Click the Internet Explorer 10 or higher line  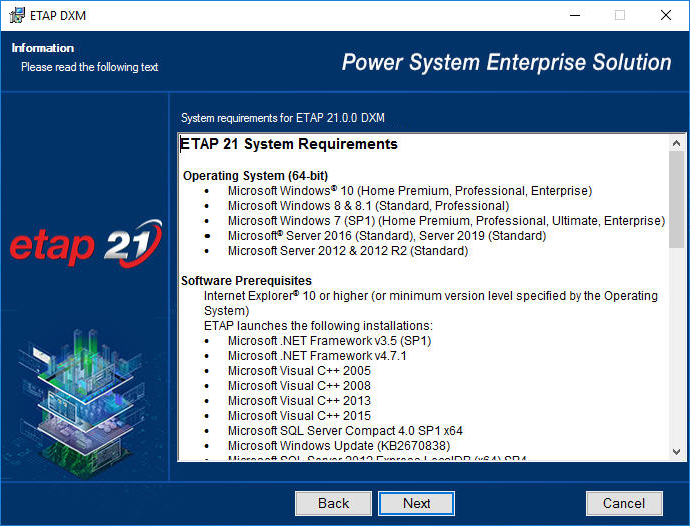430,303
